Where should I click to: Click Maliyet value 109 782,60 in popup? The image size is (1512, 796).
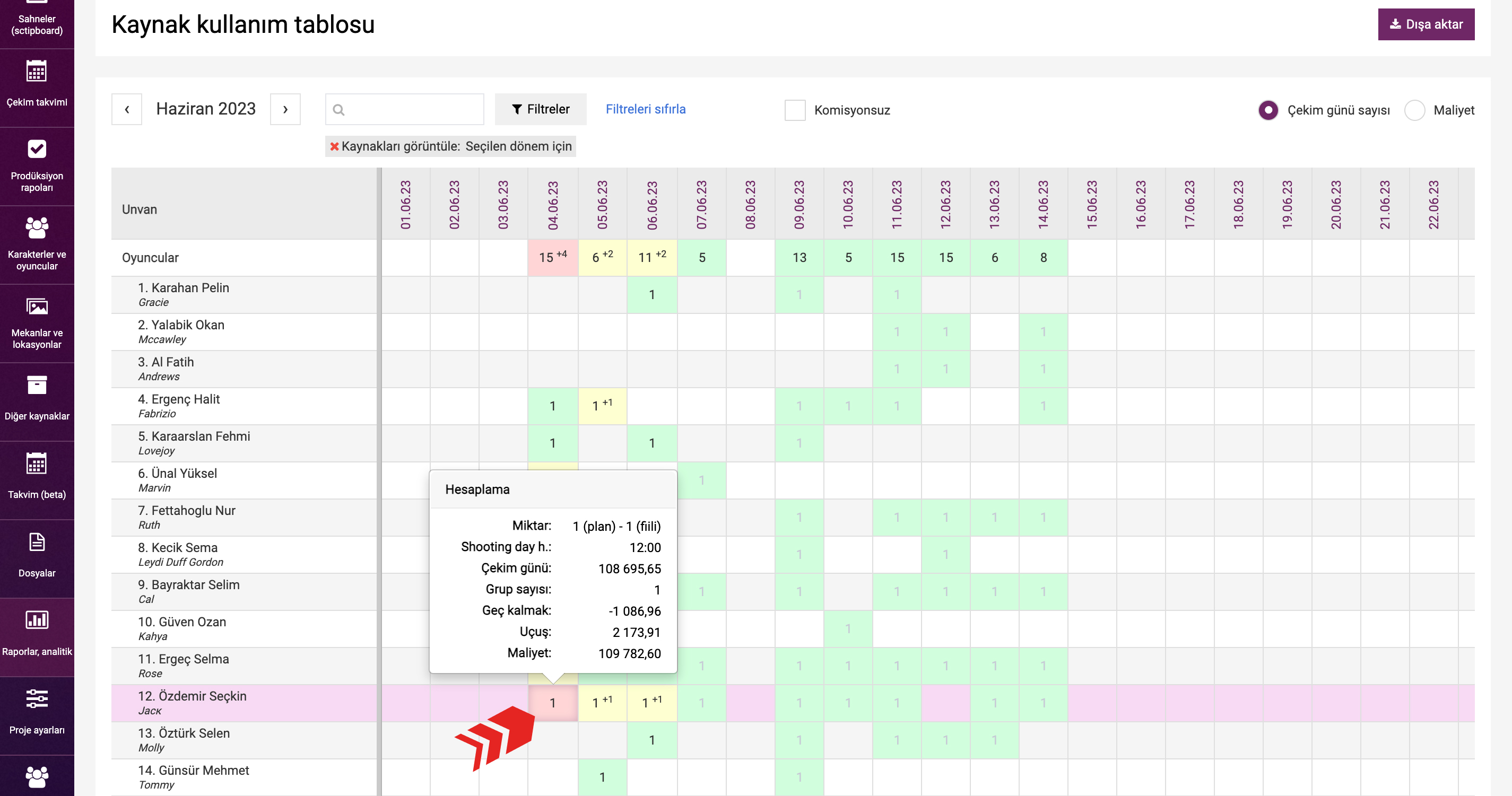pos(629,653)
